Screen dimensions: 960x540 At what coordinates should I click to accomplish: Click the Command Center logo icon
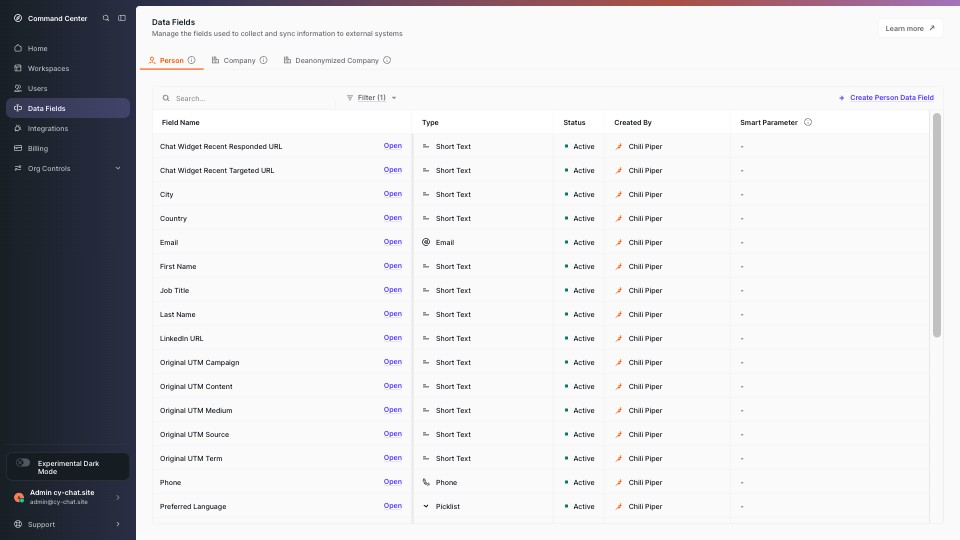18,18
